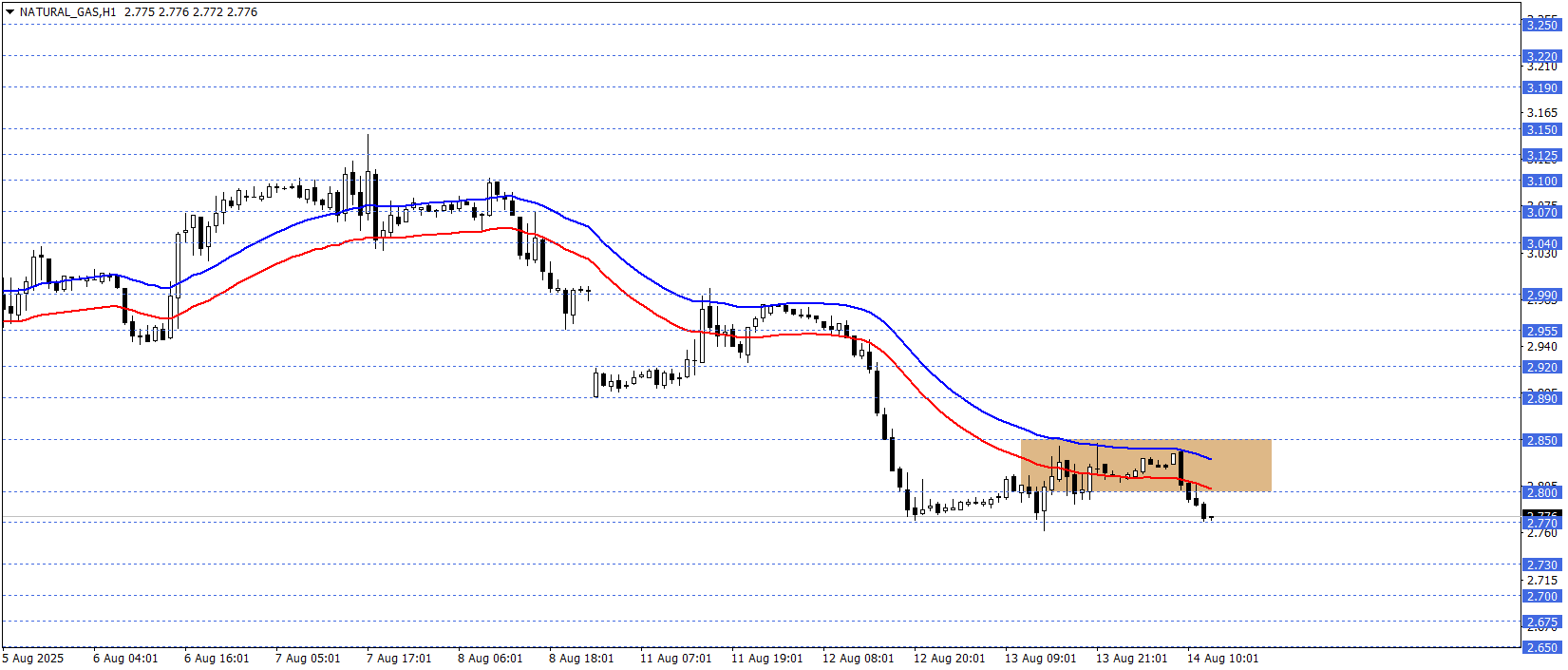Click the 6 Aug 04:01 time label
Image resolution: width=1568 pixels, height=670 pixels.
tap(125, 659)
